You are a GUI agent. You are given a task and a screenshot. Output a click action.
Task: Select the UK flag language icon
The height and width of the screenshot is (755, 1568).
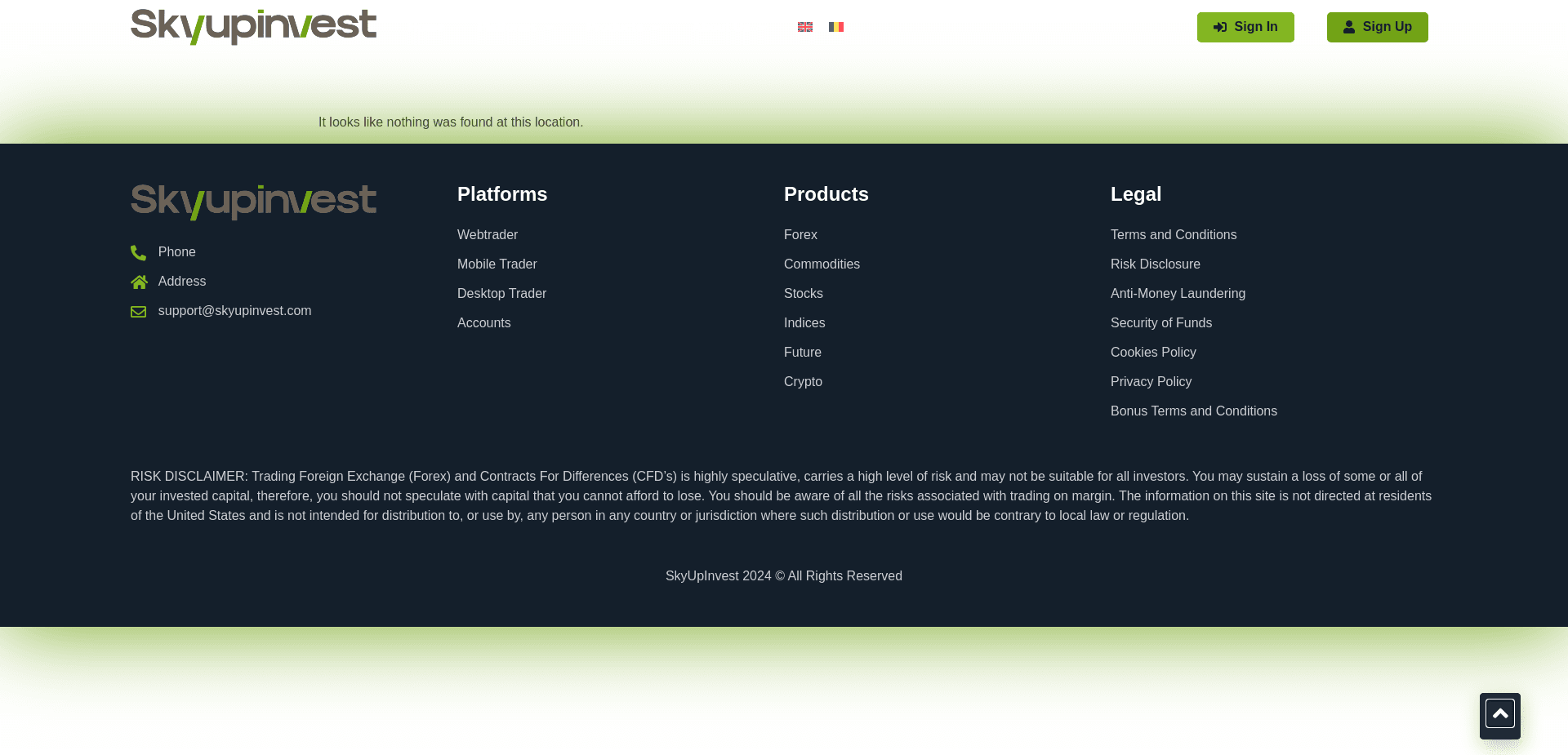pyautogui.click(x=805, y=27)
